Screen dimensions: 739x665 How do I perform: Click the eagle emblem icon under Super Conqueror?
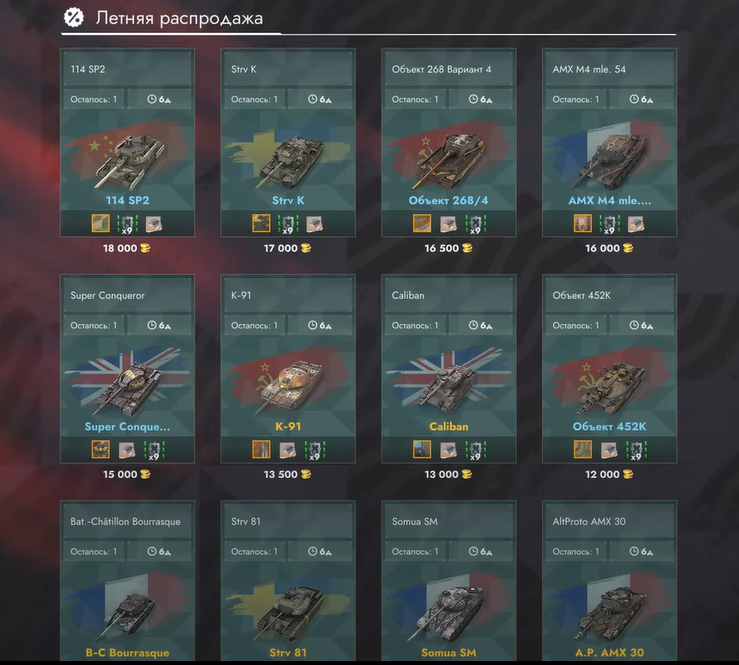100,450
